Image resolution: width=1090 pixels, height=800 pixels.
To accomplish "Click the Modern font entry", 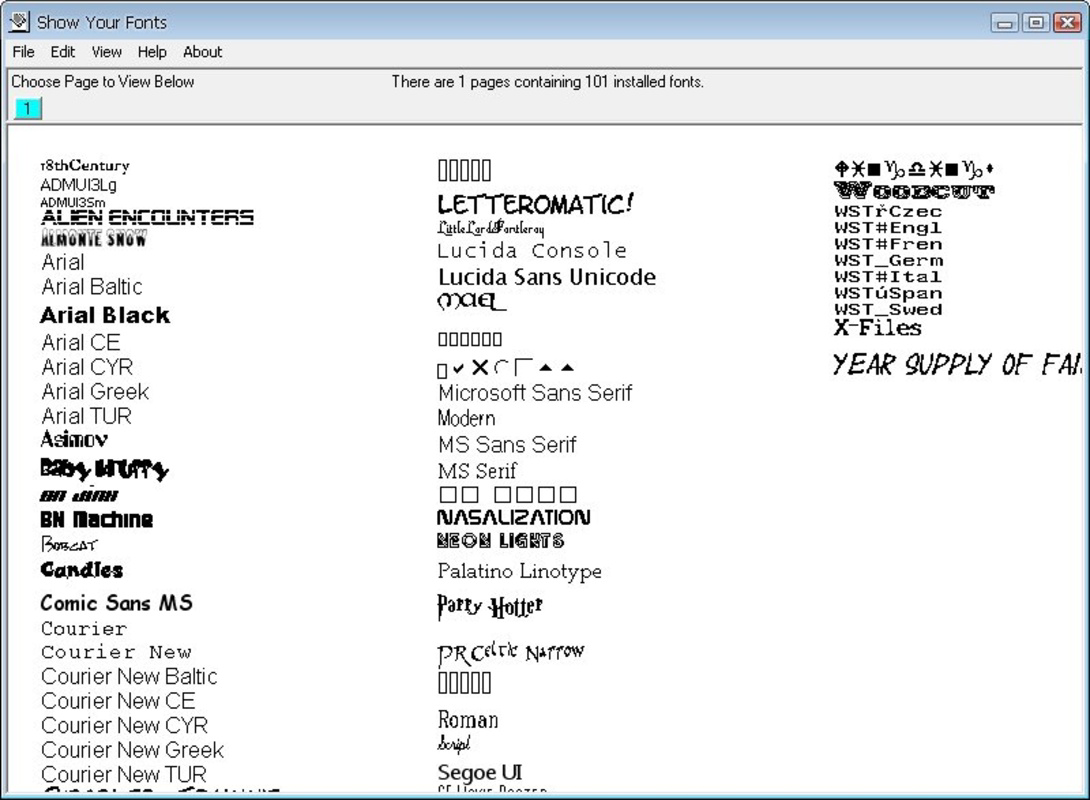I will pyautogui.click(x=466, y=418).
